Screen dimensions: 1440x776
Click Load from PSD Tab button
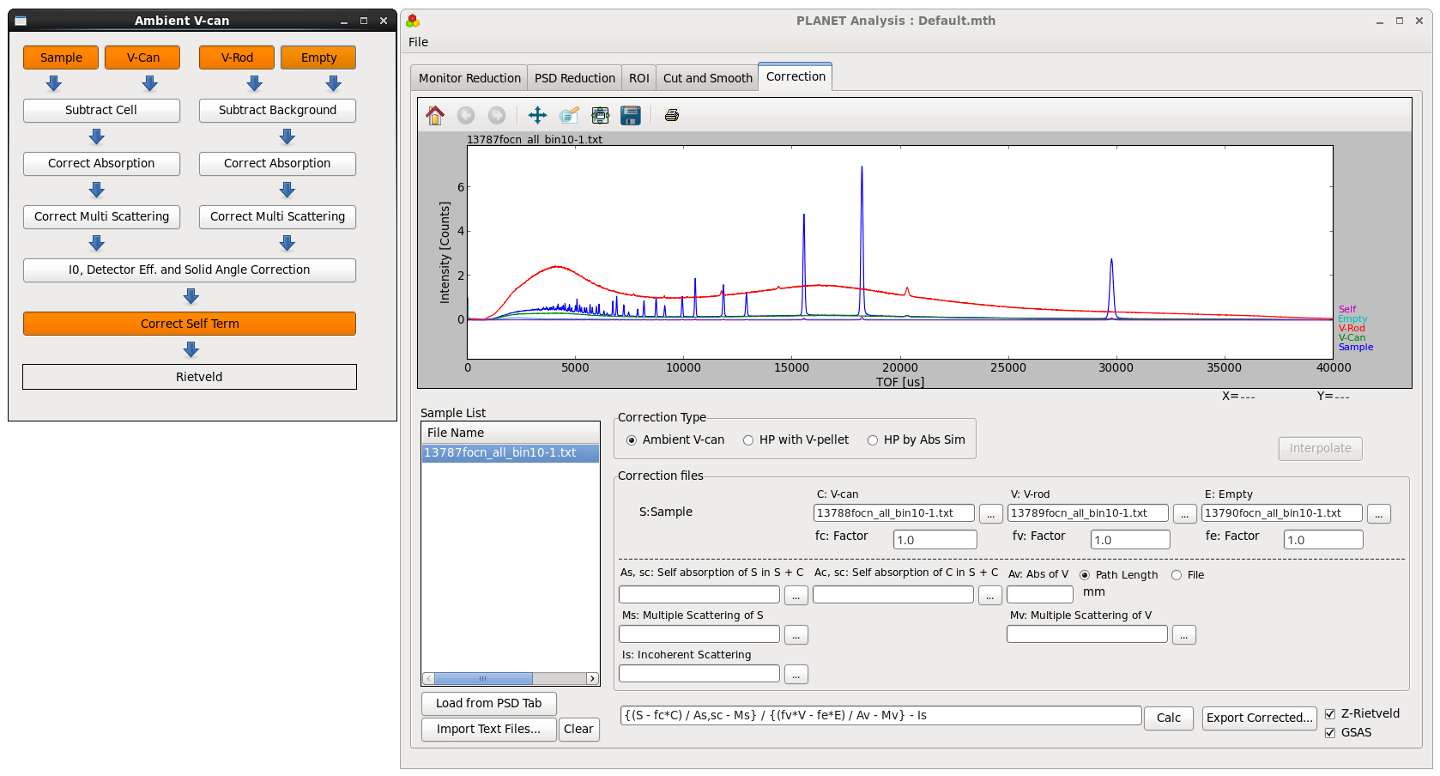tap(489, 703)
